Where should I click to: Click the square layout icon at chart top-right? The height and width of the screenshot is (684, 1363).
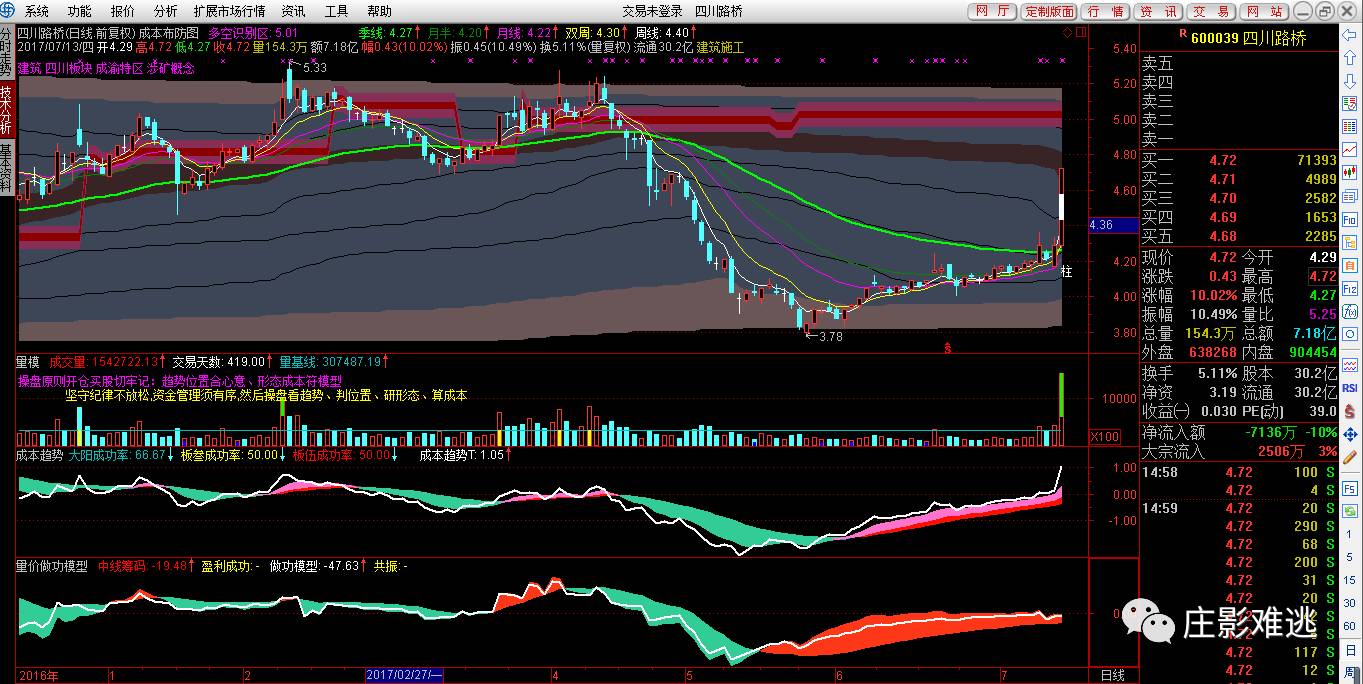point(1079,31)
